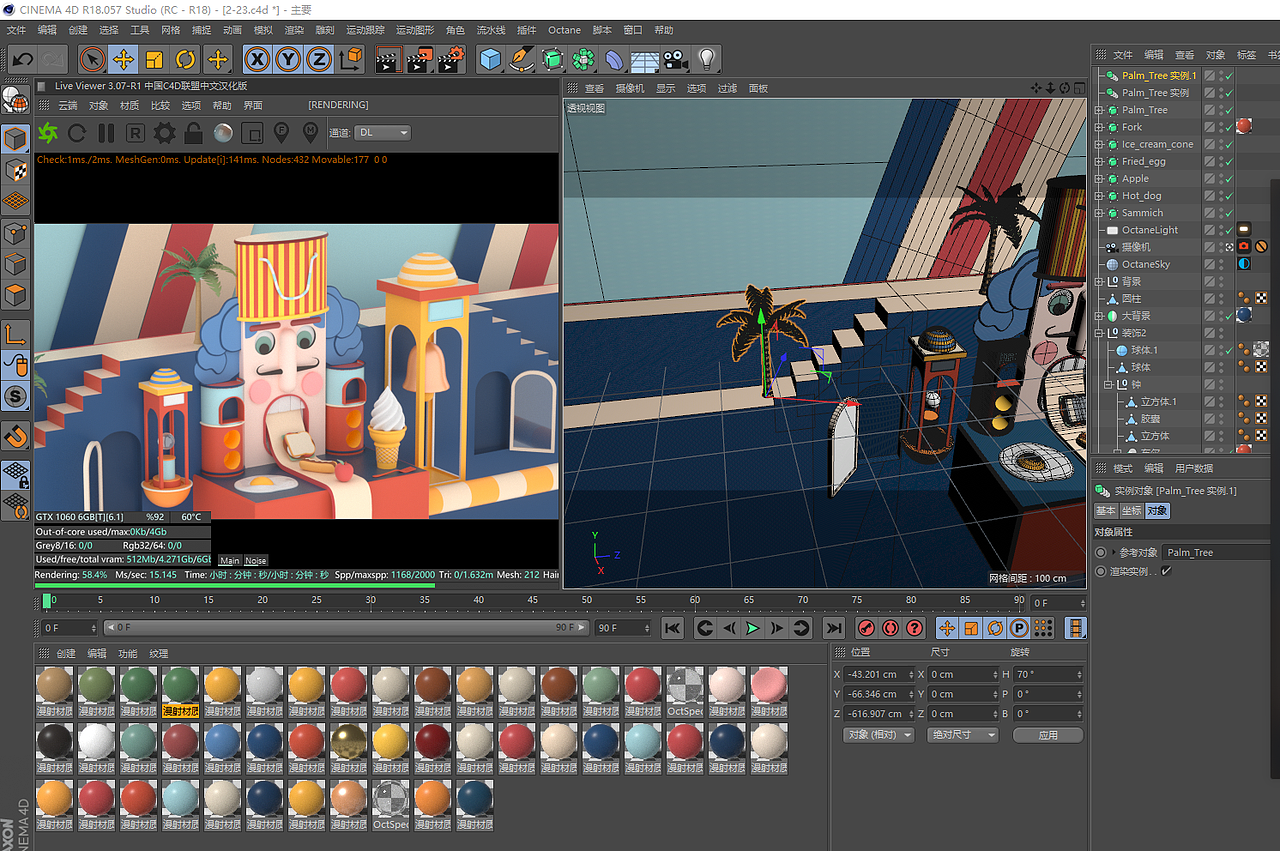Toggle the Apple object enabled checkmark
Image resolution: width=1280 pixels, height=851 pixels.
point(1228,179)
